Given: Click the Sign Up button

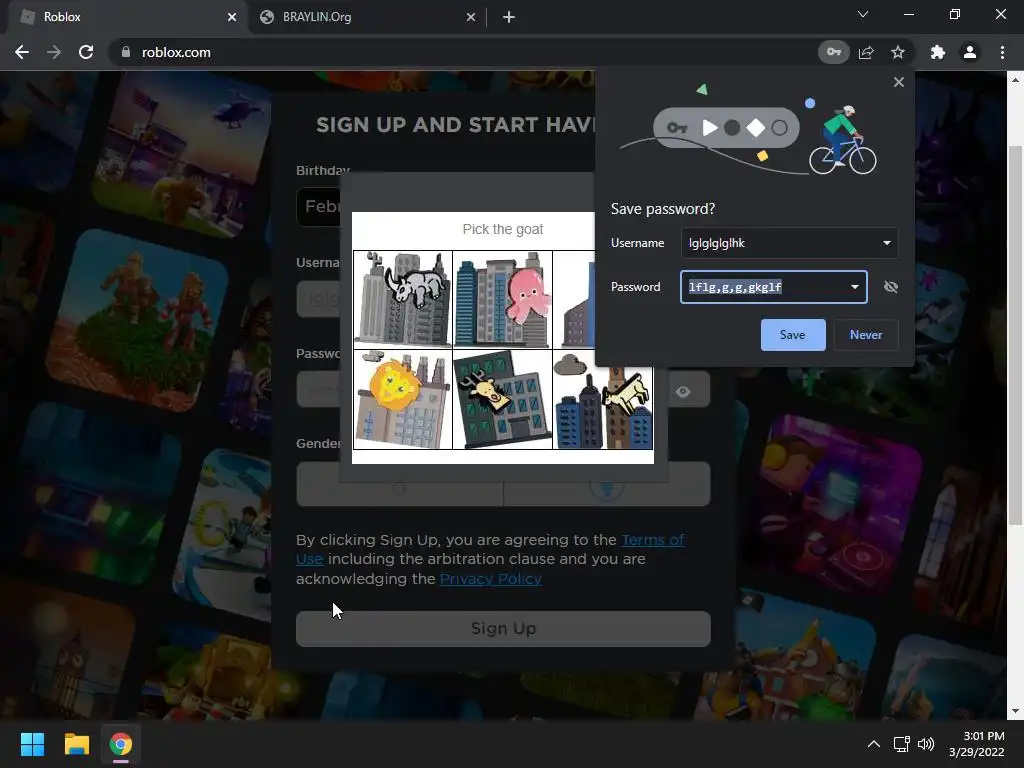Looking at the screenshot, I should coord(503,629).
